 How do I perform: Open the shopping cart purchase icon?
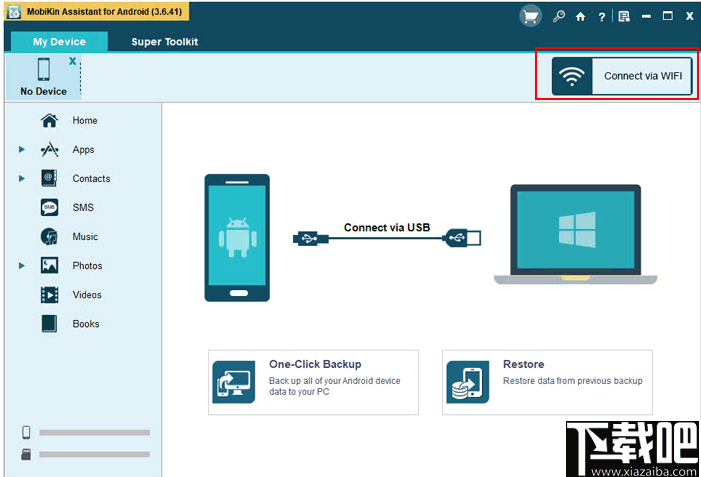pos(530,17)
